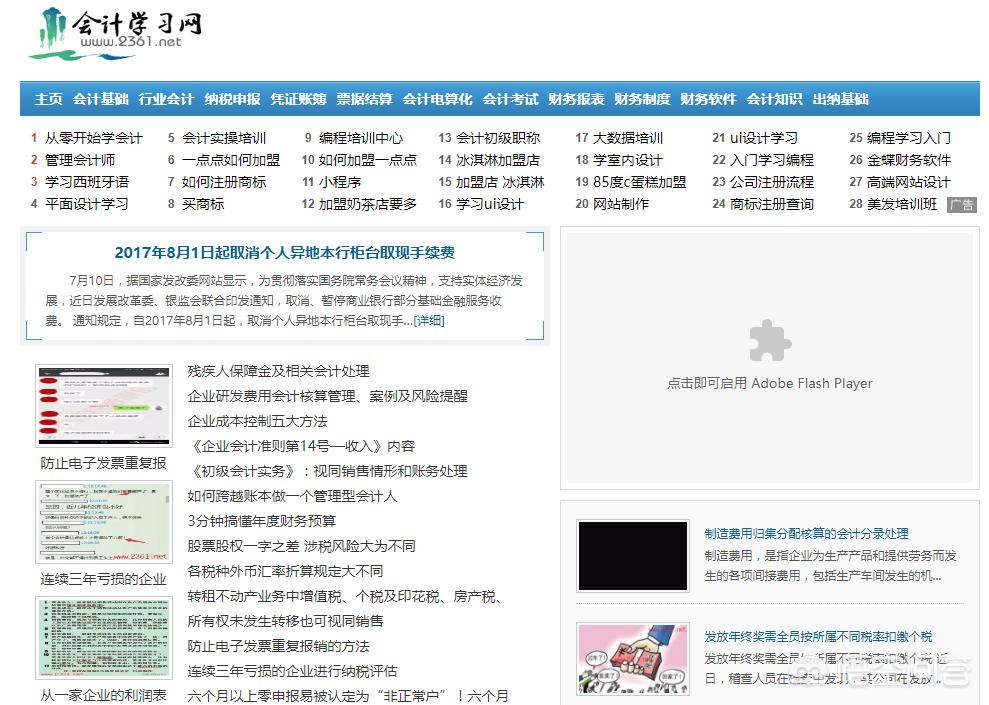
Task: Click ad link 金蝶财务软件
Action: (909, 160)
